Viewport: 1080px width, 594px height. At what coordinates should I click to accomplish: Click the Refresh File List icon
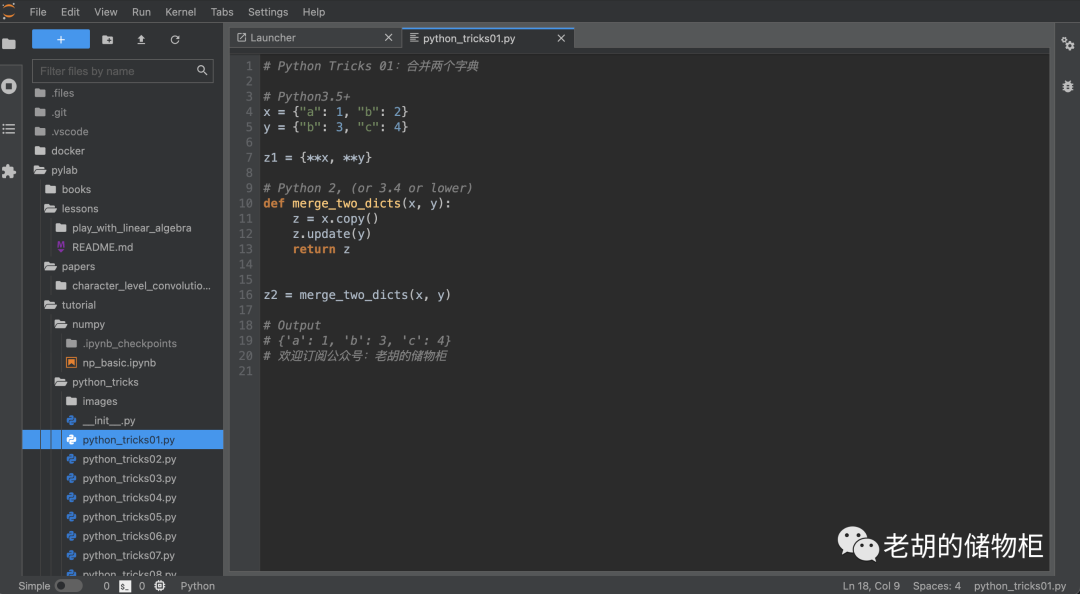pos(175,40)
